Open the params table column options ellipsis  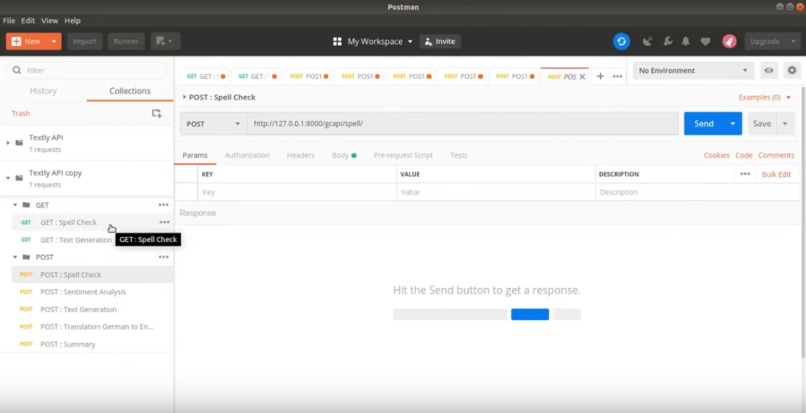[x=745, y=174]
